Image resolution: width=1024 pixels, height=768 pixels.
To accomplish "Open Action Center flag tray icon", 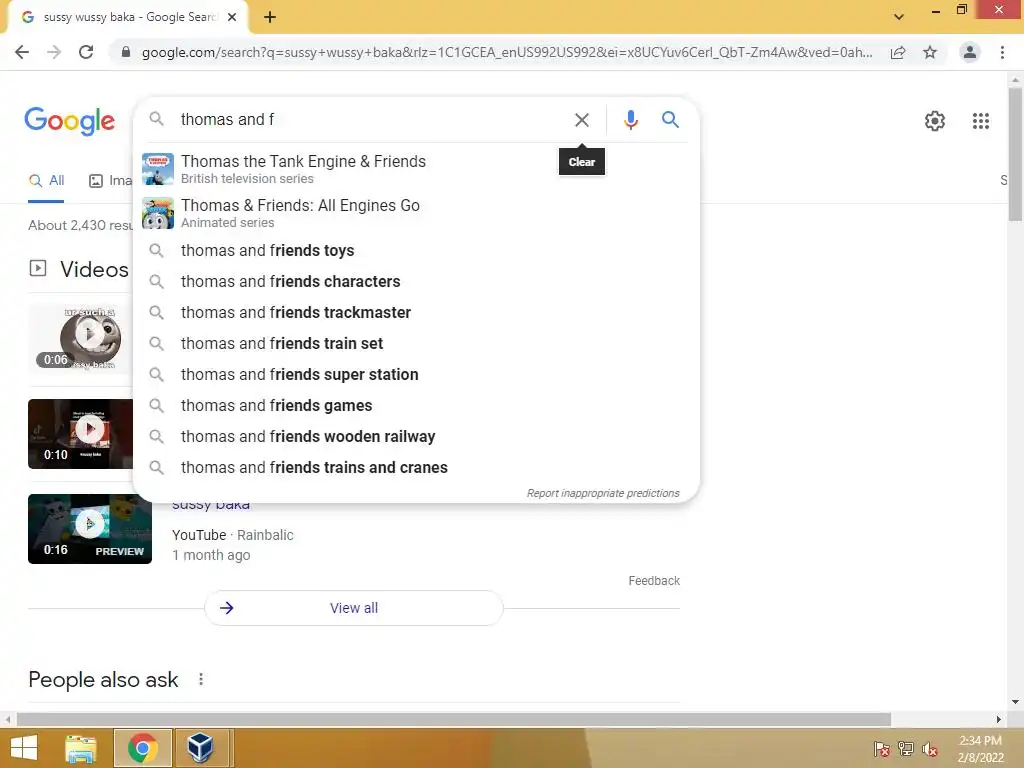I will (882, 749).
